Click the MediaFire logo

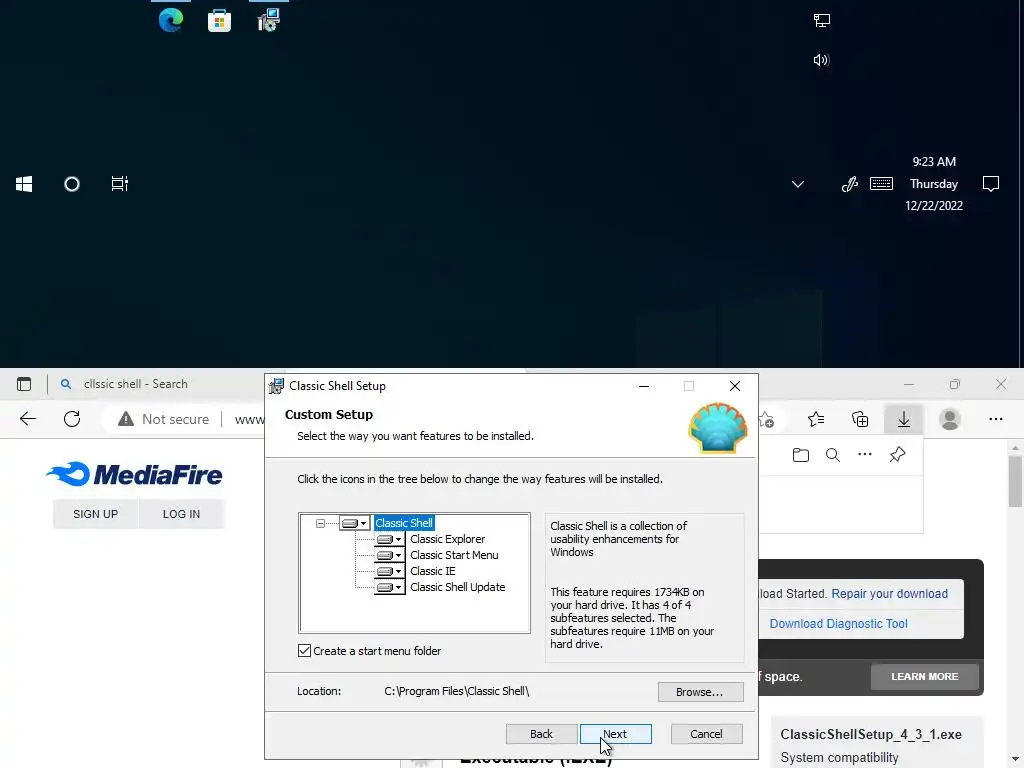[135, 474]
